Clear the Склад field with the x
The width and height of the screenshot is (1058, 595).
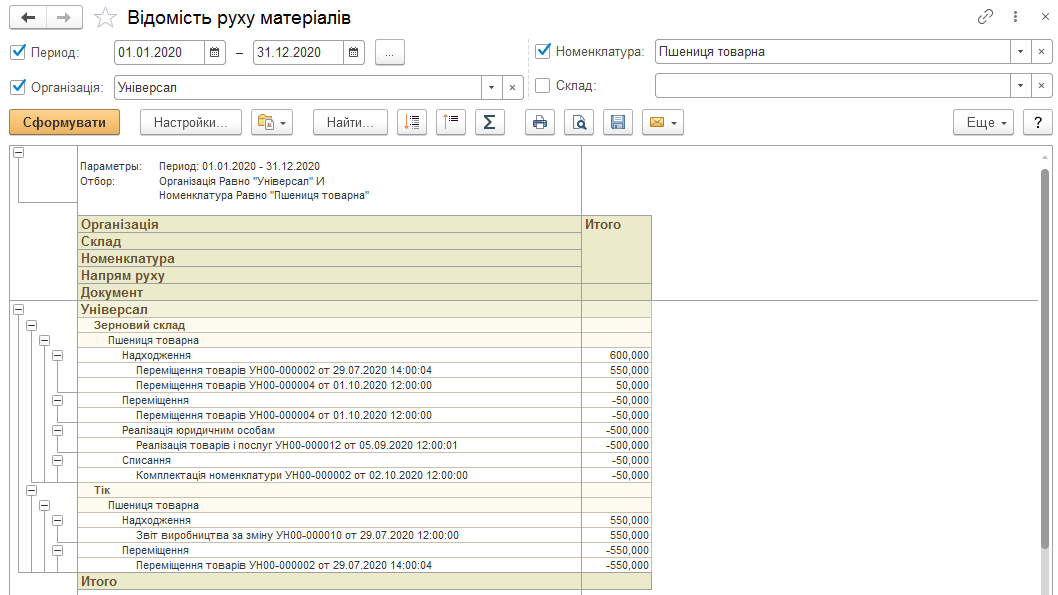1041,86
